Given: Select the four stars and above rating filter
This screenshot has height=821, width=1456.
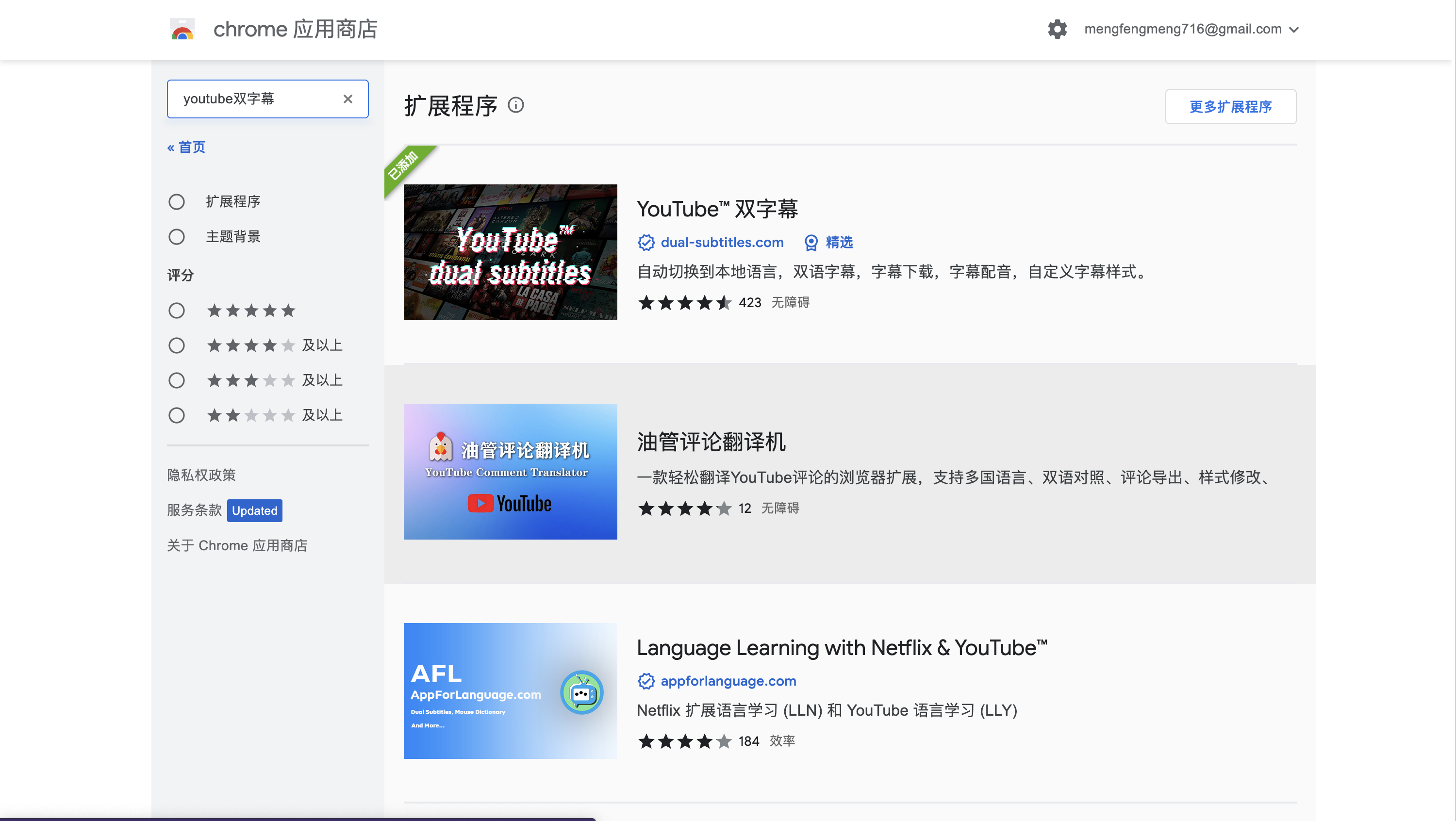Looking at the screenshot, I should (177, 345).
